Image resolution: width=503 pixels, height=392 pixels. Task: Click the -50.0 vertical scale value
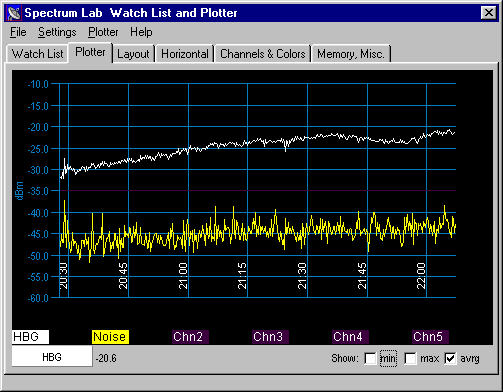click(x=38, y=256)
